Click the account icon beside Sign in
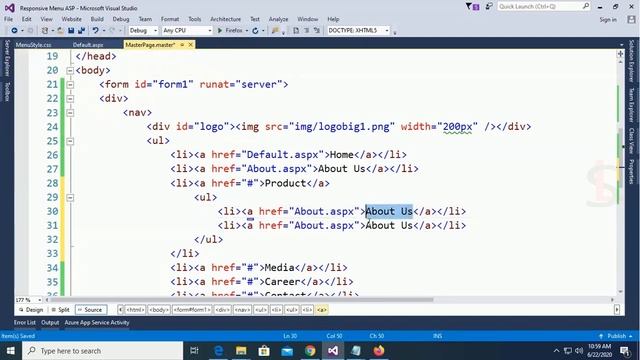Image resolution: width=640 pixels, height=360 pixels. point(631,19)
